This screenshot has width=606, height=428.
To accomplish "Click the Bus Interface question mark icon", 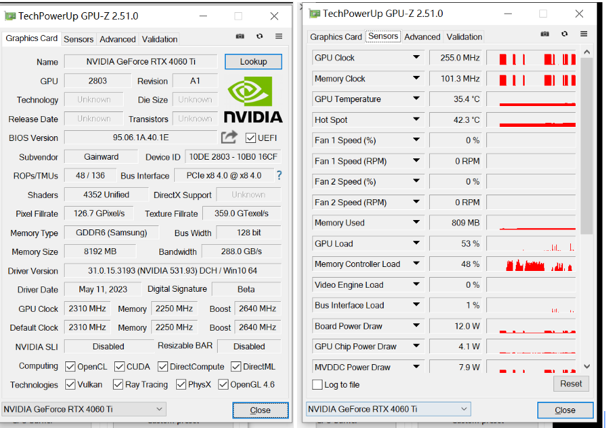I will coord(279,176).
